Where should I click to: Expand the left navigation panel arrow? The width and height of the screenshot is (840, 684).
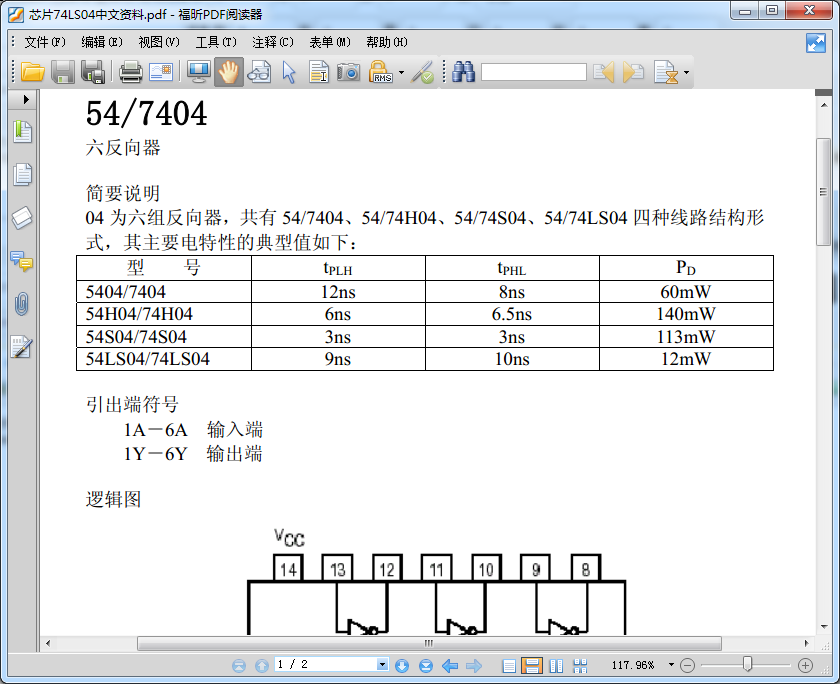tap(26, 99)
